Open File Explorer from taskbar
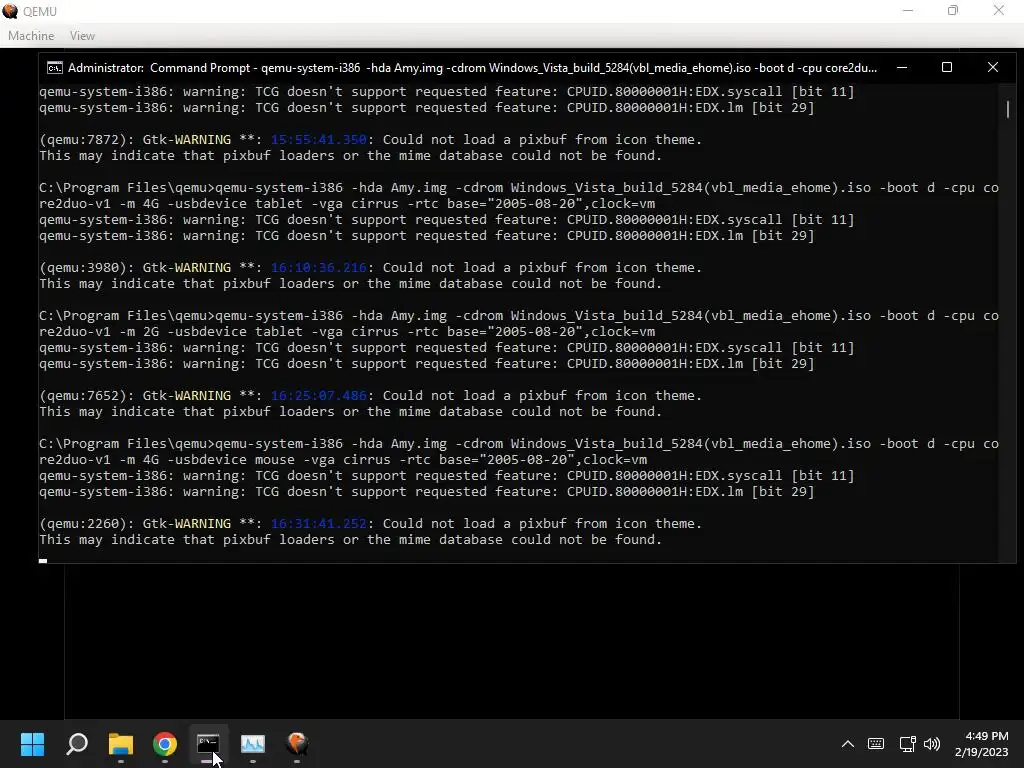The height and width of the screenshot is (768, 1024). click(121, 743)
